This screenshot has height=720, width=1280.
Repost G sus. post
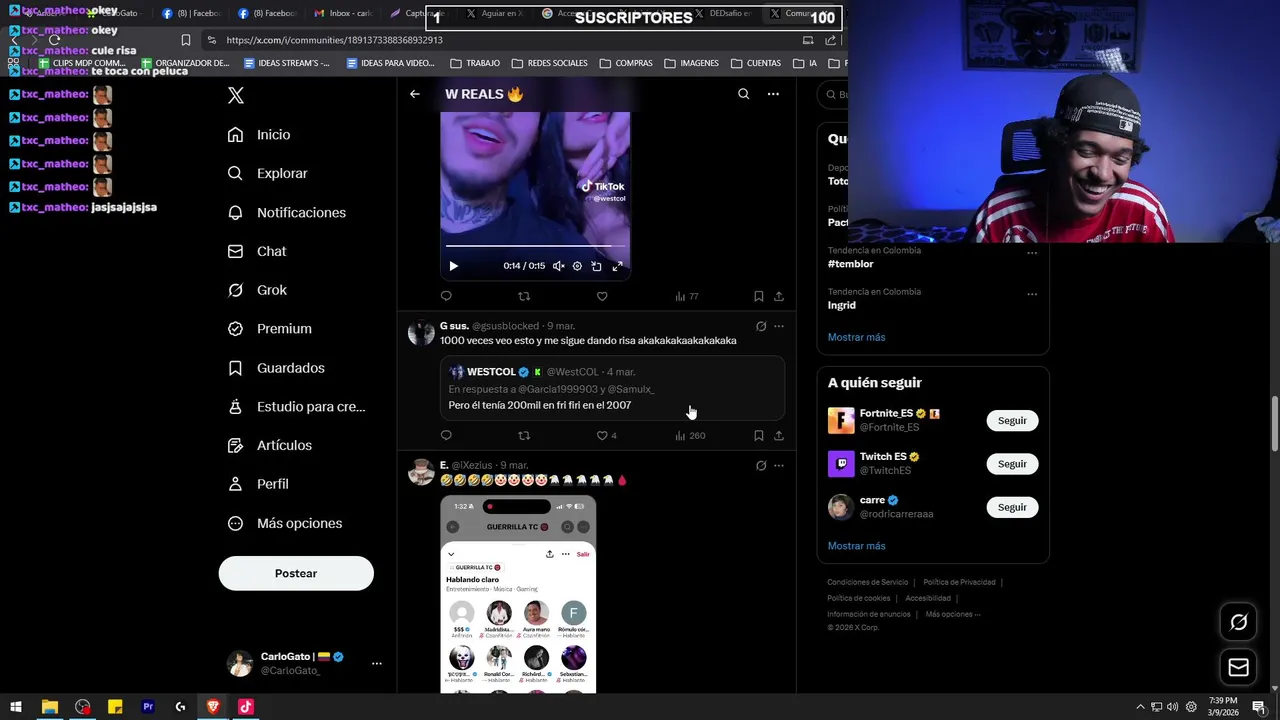[524, 436]
